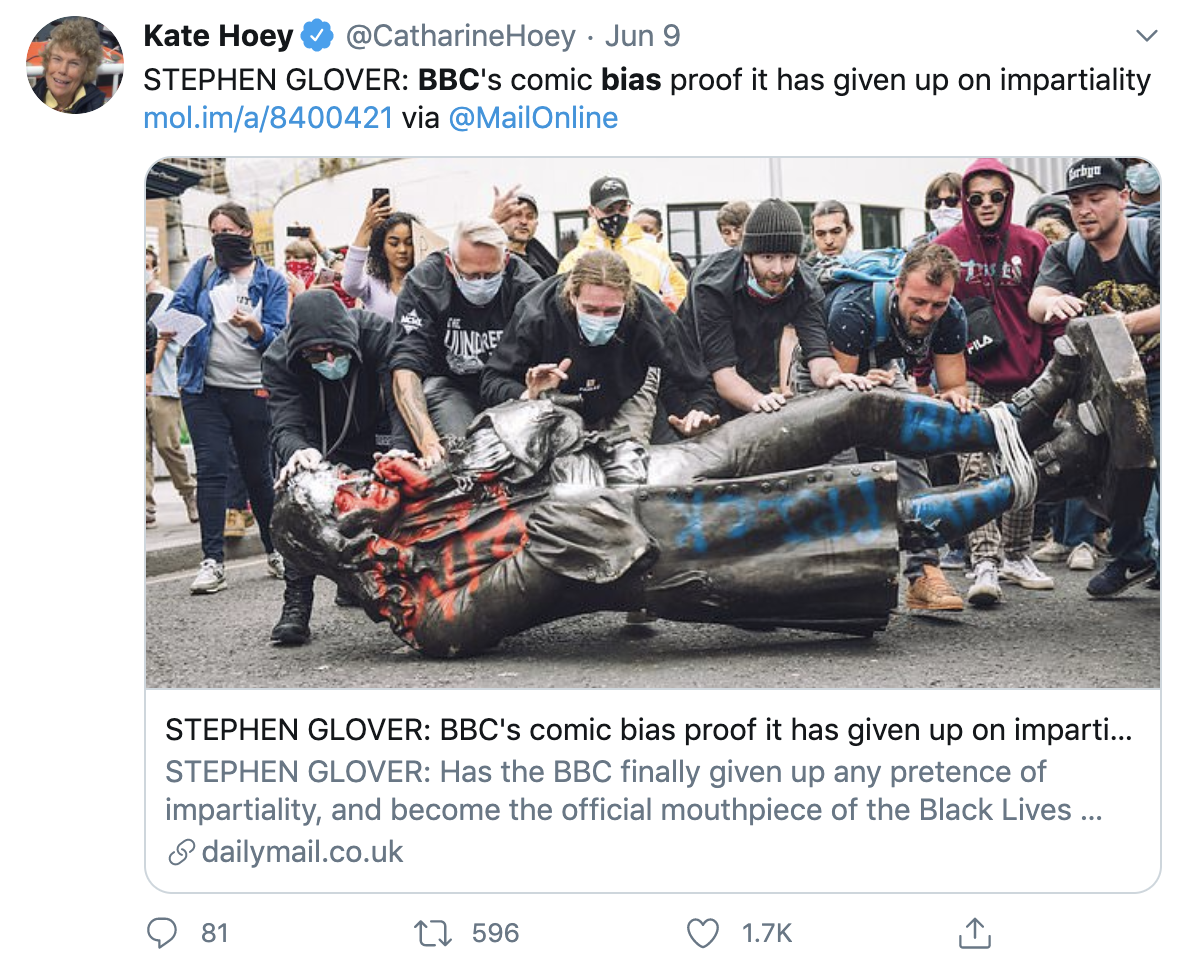Like the tweet with the heart icon
The width and height of the screenshot is (1192, 970).
[x=703, y=933]
